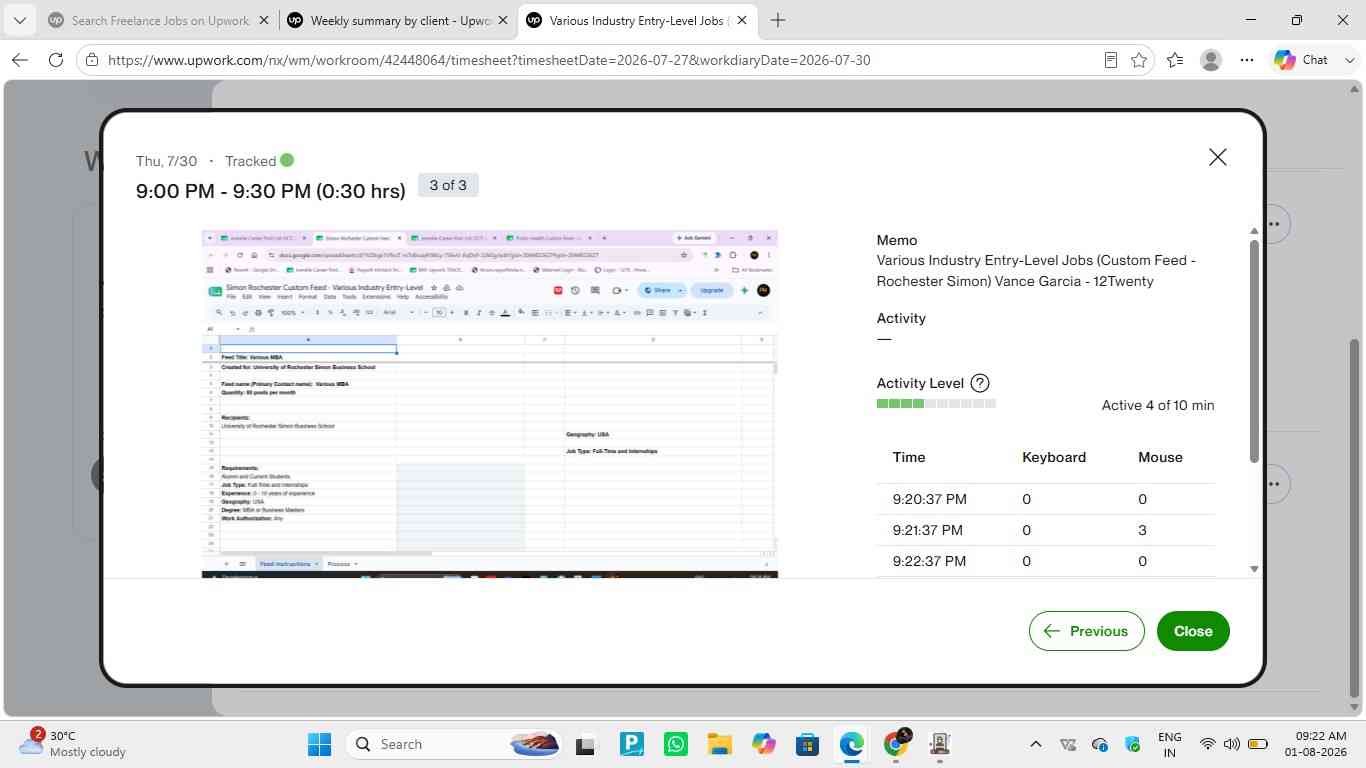
Task: Click the Activity Level progress bar
Action: pyautogui.click(x=936, y=404)
